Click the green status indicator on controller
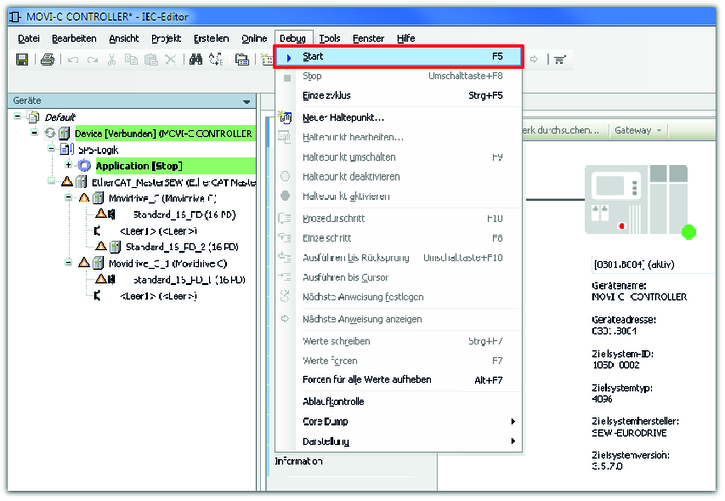725x501 pixels. pos(688,233)
